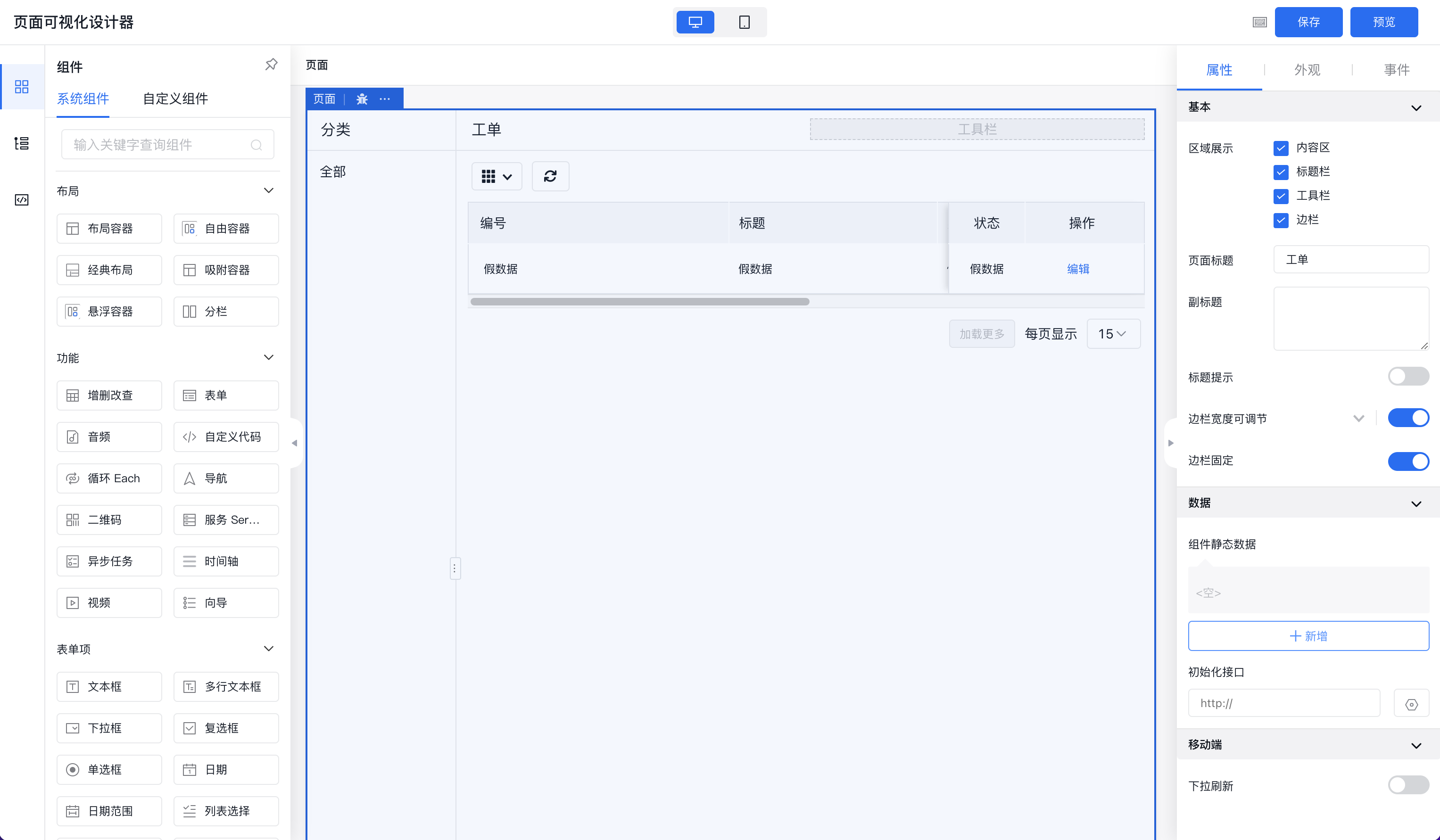
Task: Enable the 标题提示 toggle
Action: (x=1407, y=377)
